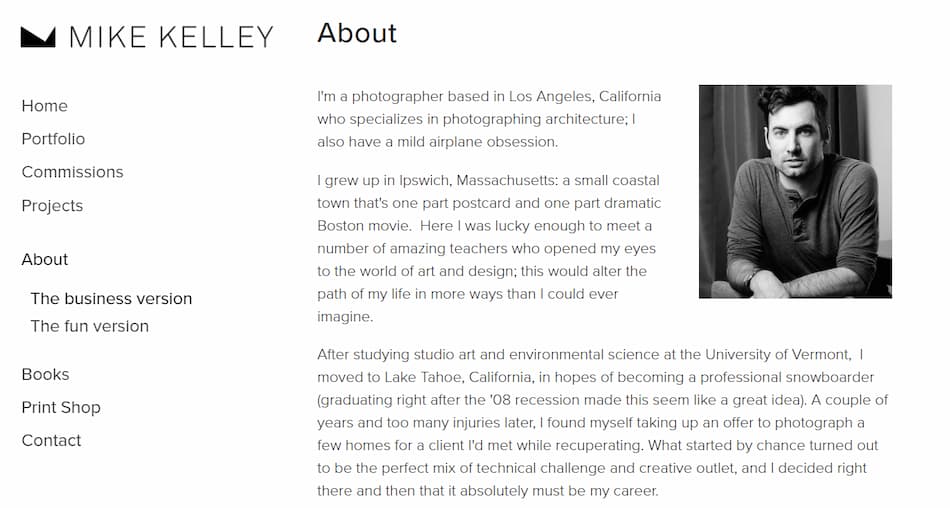The width and height of the screenshot is (950, 508).
Task: Open 'The fun version' sub-page
Action: pyautogui.click(x=90, y=326)
